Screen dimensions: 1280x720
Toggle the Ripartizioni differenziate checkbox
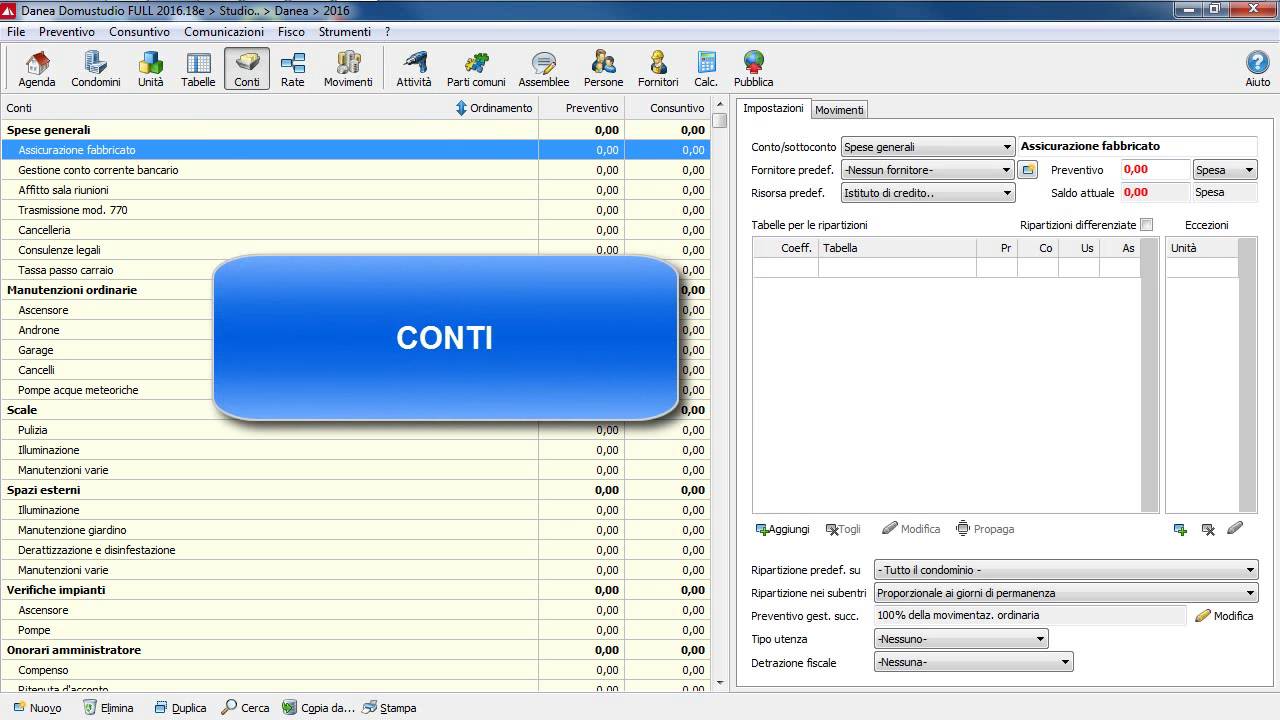pos(1147,225)
